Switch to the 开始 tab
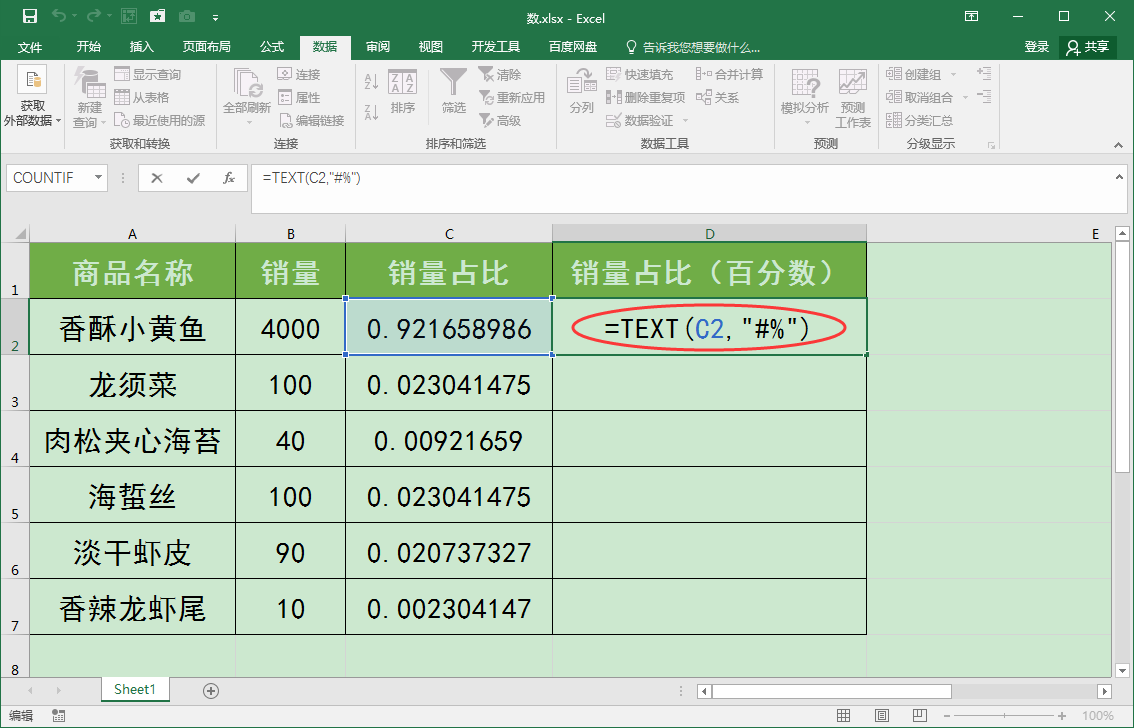This screenshot has width=1134, height=728. pos(88,47)
